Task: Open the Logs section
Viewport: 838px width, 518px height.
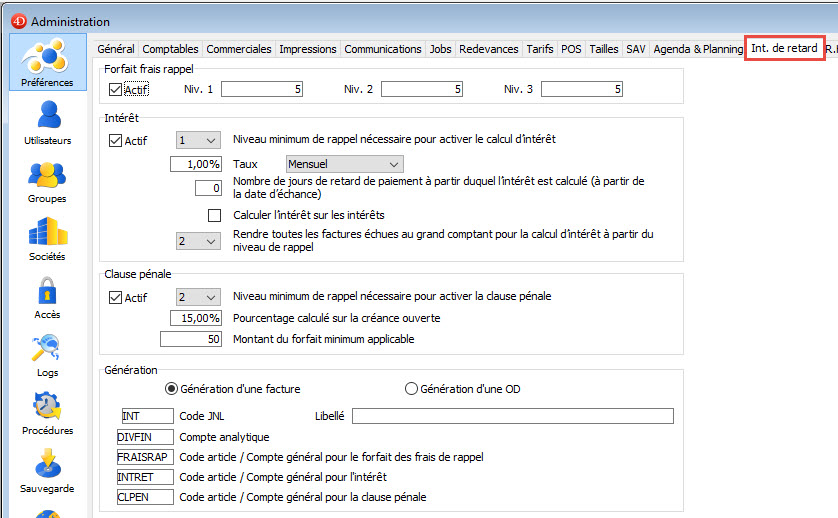Action: pyautogui.click(x=47, y=355)
